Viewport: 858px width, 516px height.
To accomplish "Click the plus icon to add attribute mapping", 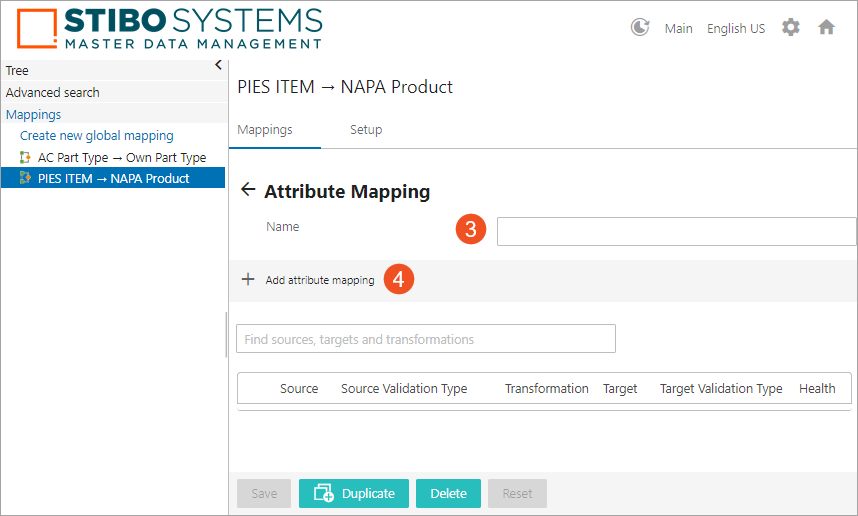I will point(248,280).
